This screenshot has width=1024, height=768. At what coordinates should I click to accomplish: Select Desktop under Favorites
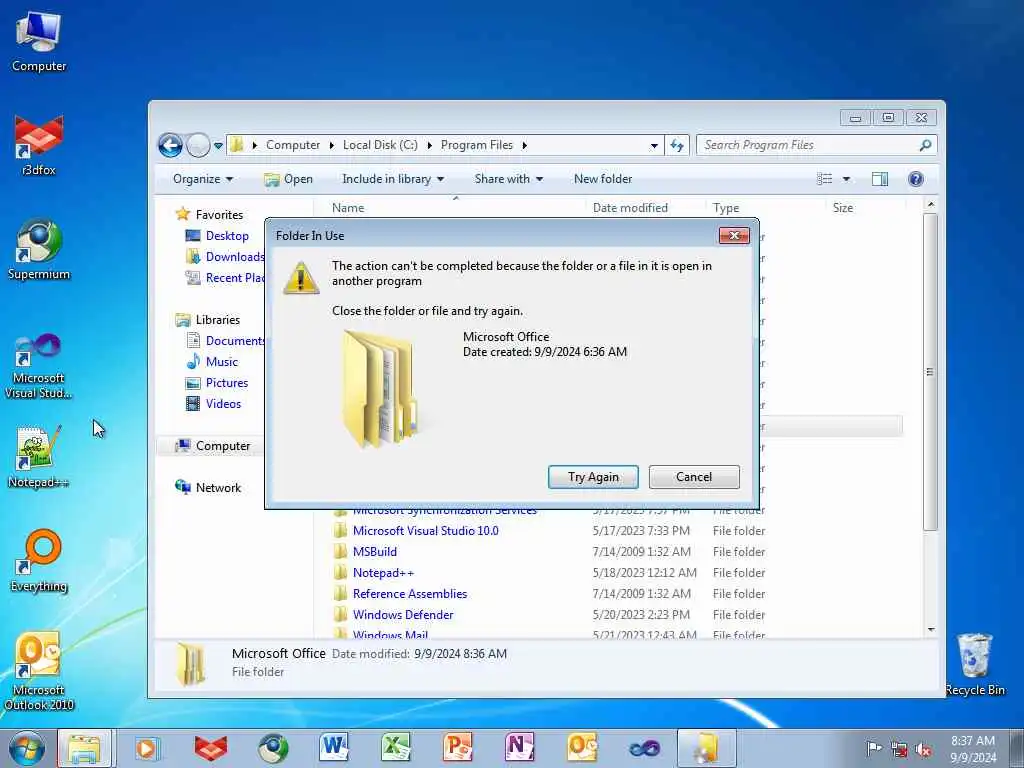click(x=227, y=236)
